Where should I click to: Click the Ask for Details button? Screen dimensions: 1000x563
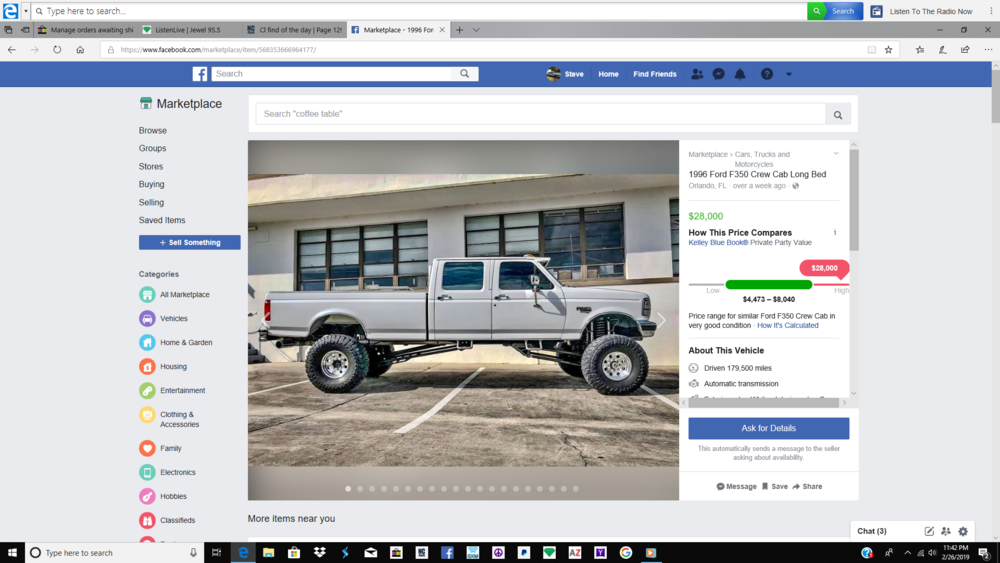point(768,428)
